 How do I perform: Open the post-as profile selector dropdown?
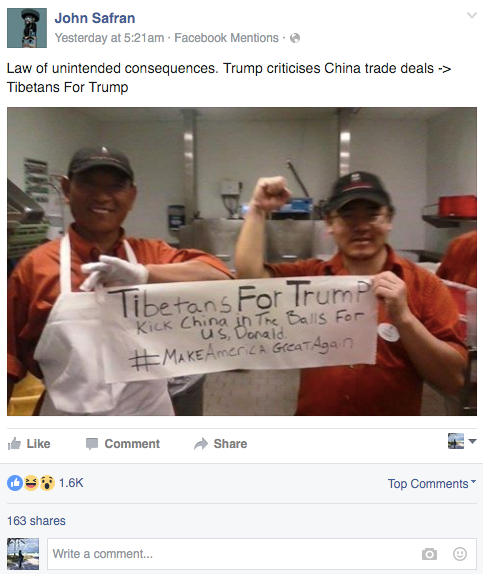(462, 441)
